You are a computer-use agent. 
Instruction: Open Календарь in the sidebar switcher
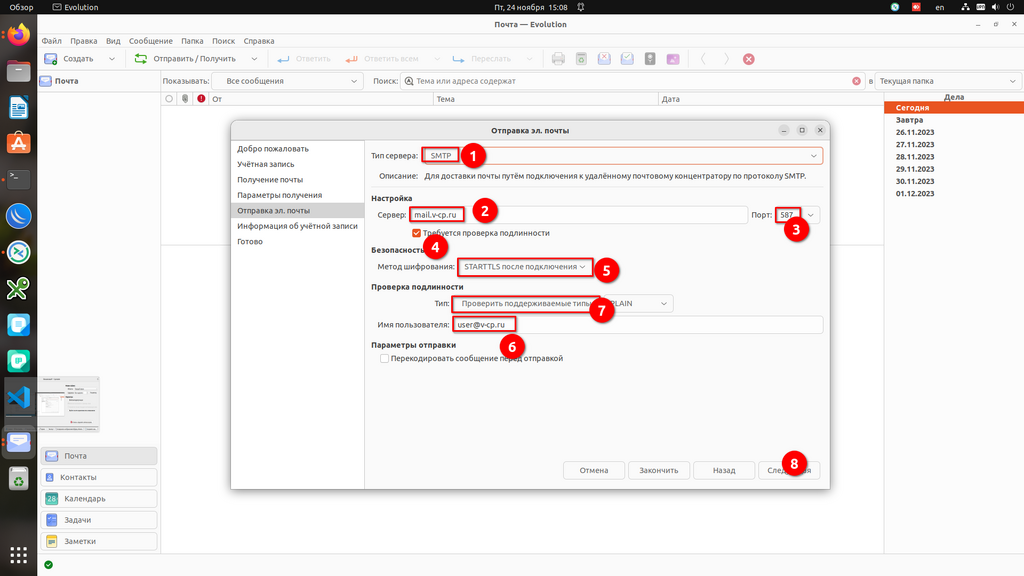click(x=100, y=499)
